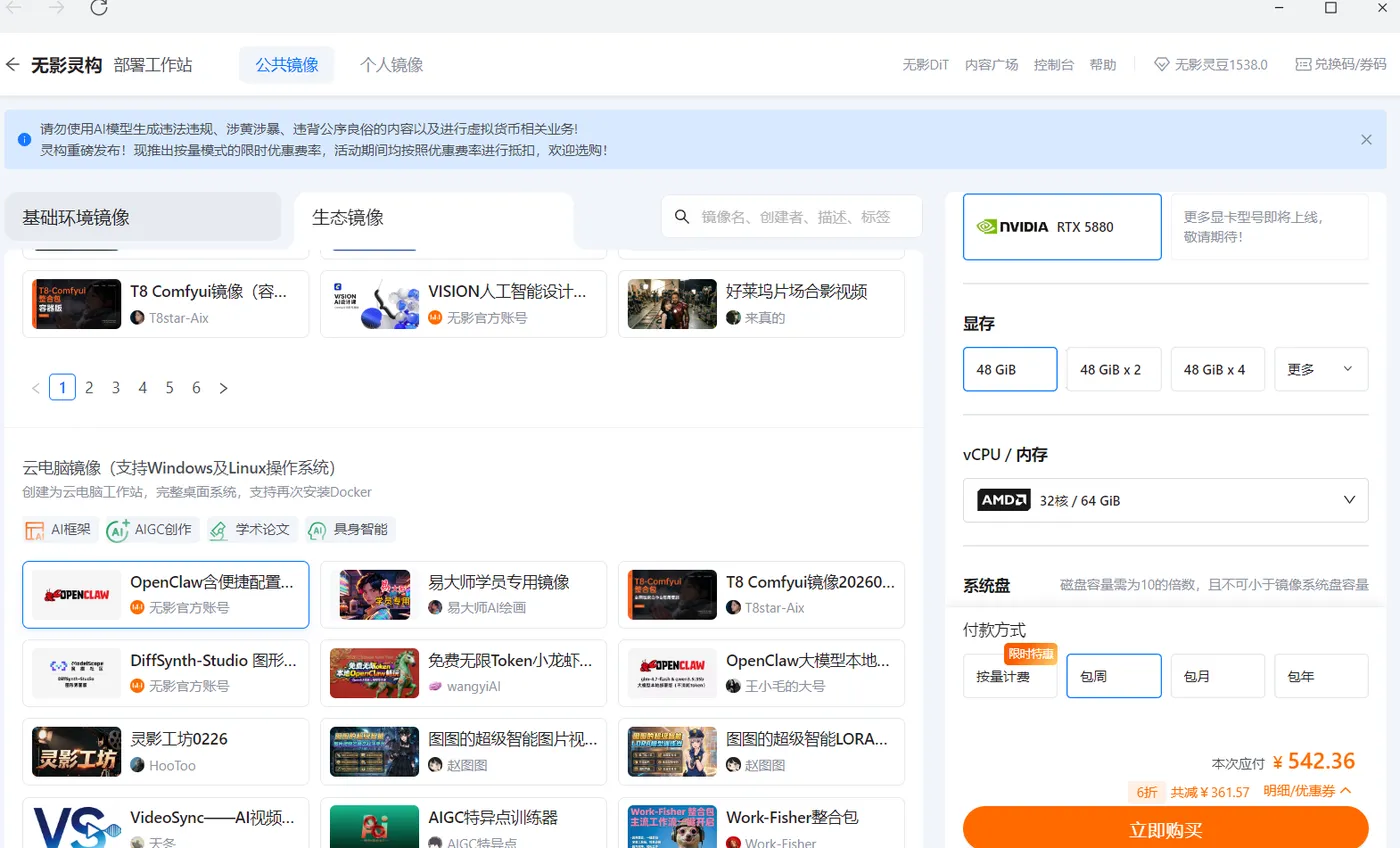Select the 包月 monthly payment option
The height and width of the screenshot is (848, 1400).
point(1218,676)
